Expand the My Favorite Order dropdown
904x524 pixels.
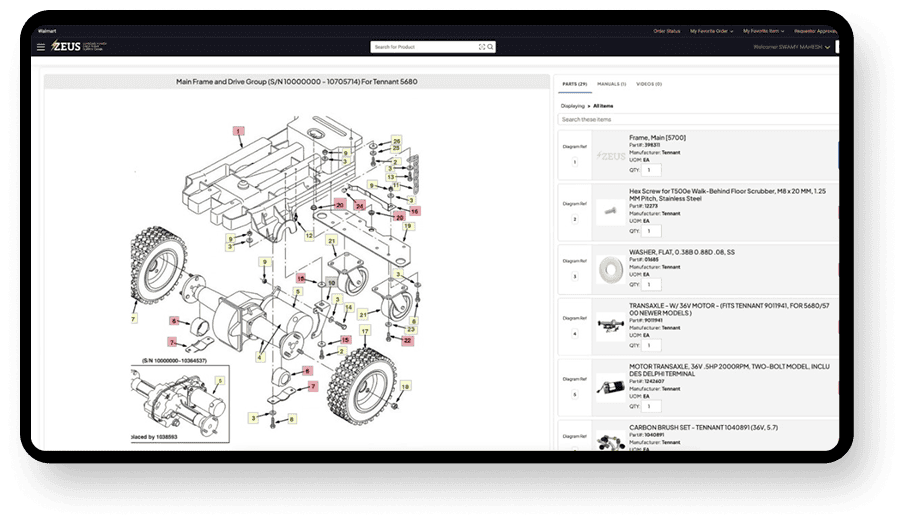tap(711, 31)
